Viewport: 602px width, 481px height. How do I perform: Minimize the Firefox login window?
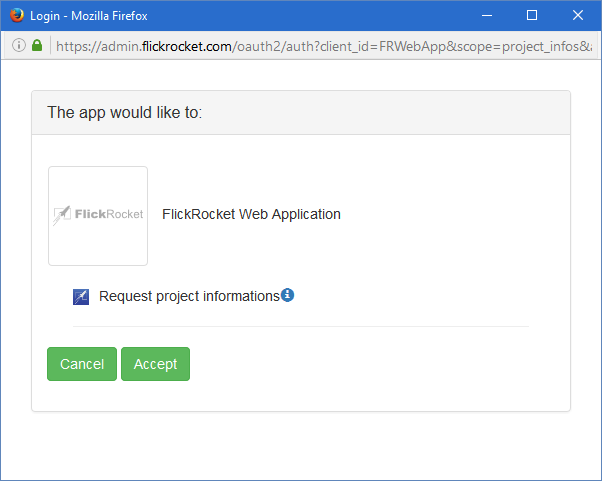[x=486, y=15]
